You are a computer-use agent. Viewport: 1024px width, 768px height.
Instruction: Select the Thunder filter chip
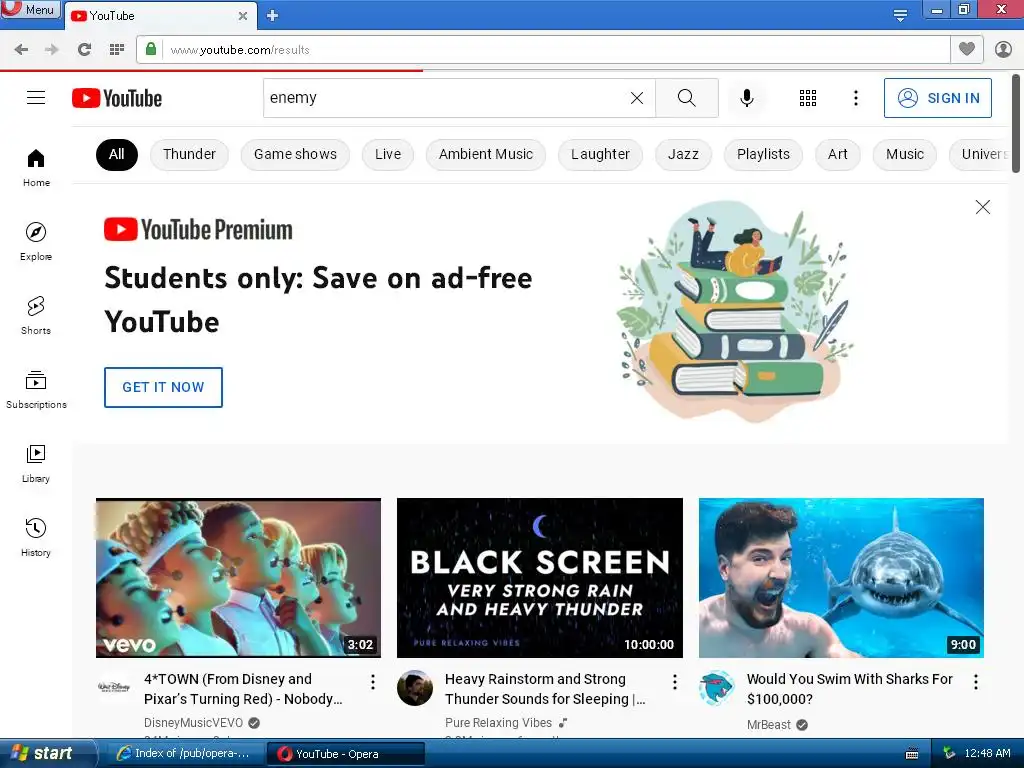189,155
